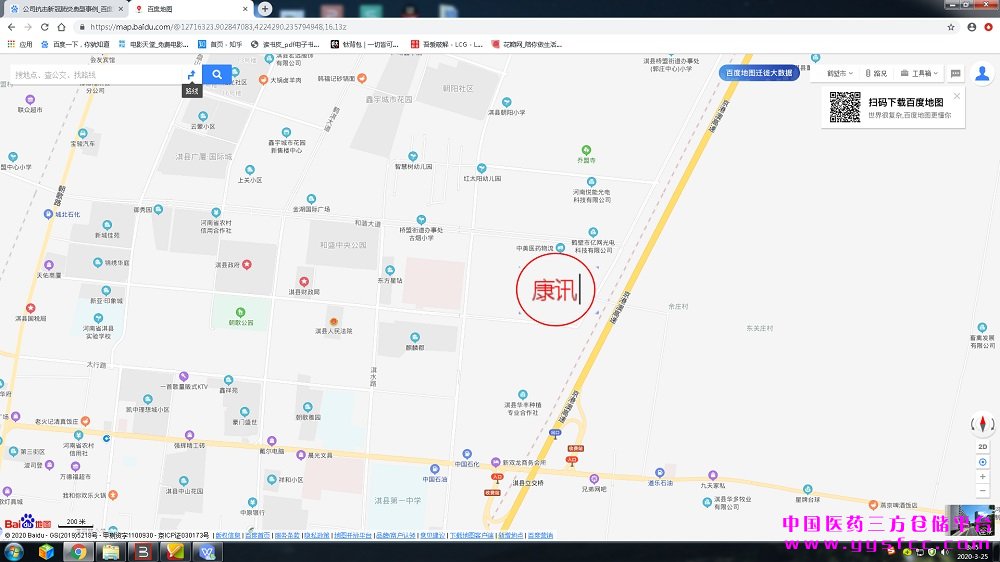Open the 应用 apps bookmark
This screenshot has height=562, width=1000.
[20, 44]
